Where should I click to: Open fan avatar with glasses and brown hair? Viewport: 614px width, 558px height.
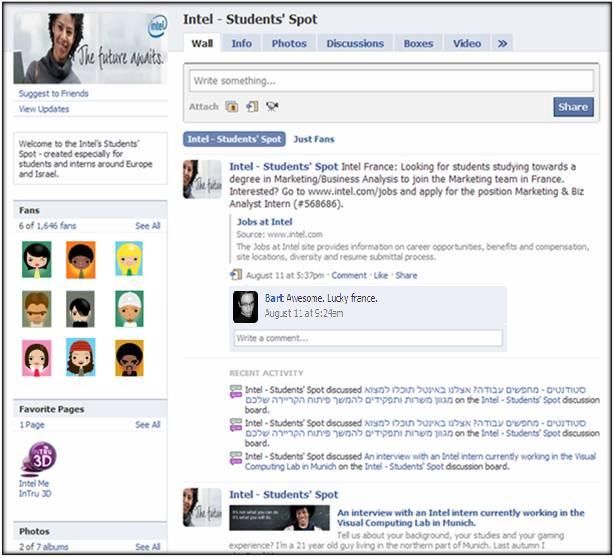click(x=36, y=309)
